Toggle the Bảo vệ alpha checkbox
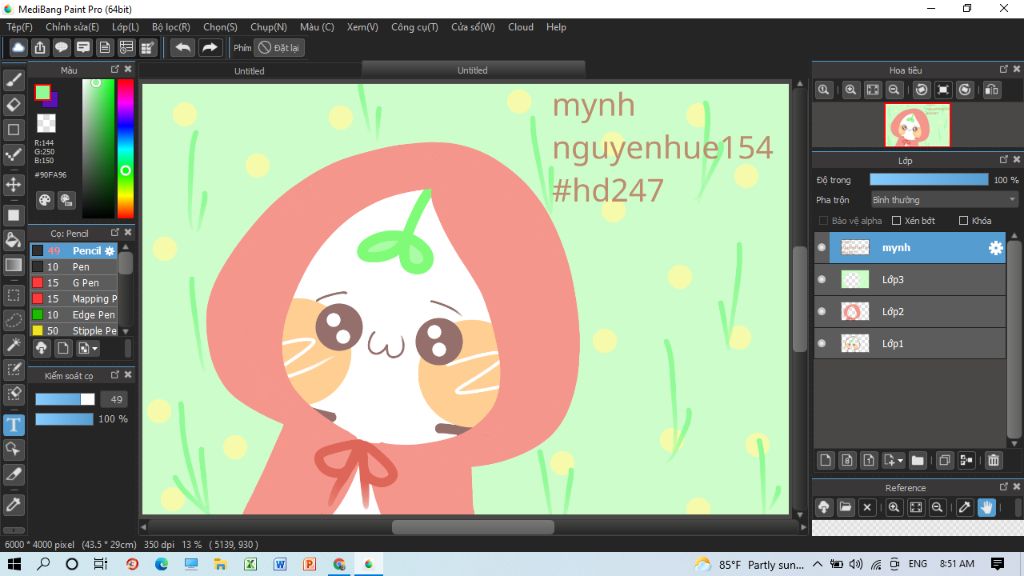The width and height of the screenshot is (1024, 576). tap(823, 221)
